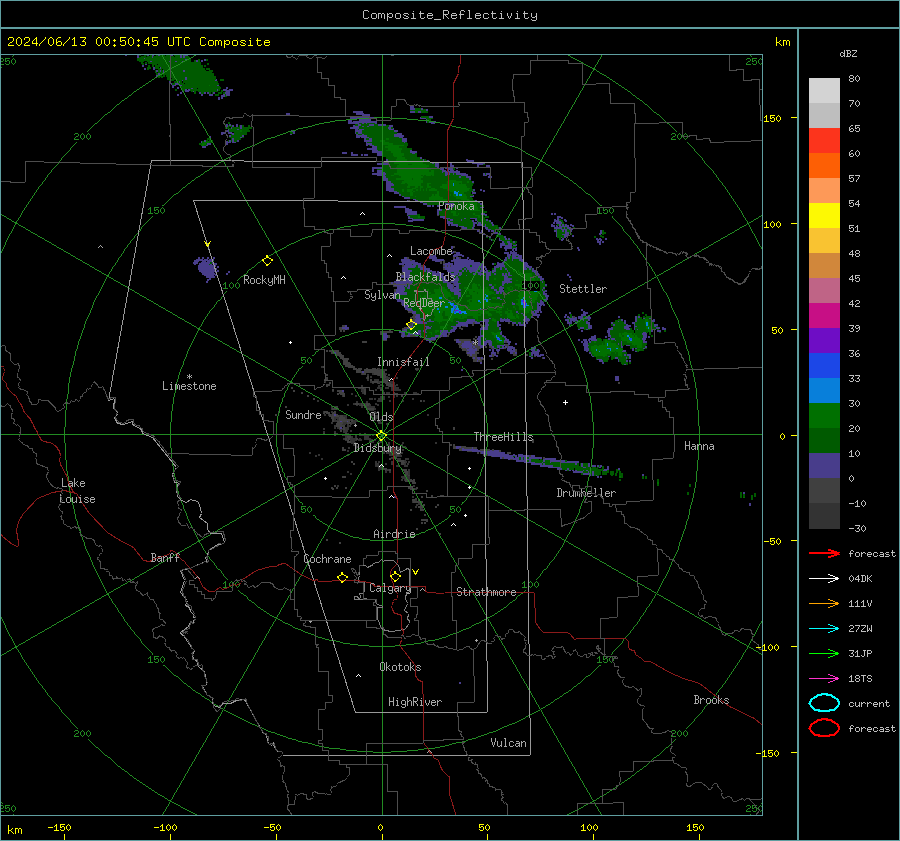Click the green 31JP arrow legend icon
900x841 pixels.
pyautogui.click(x=824, y=653)
